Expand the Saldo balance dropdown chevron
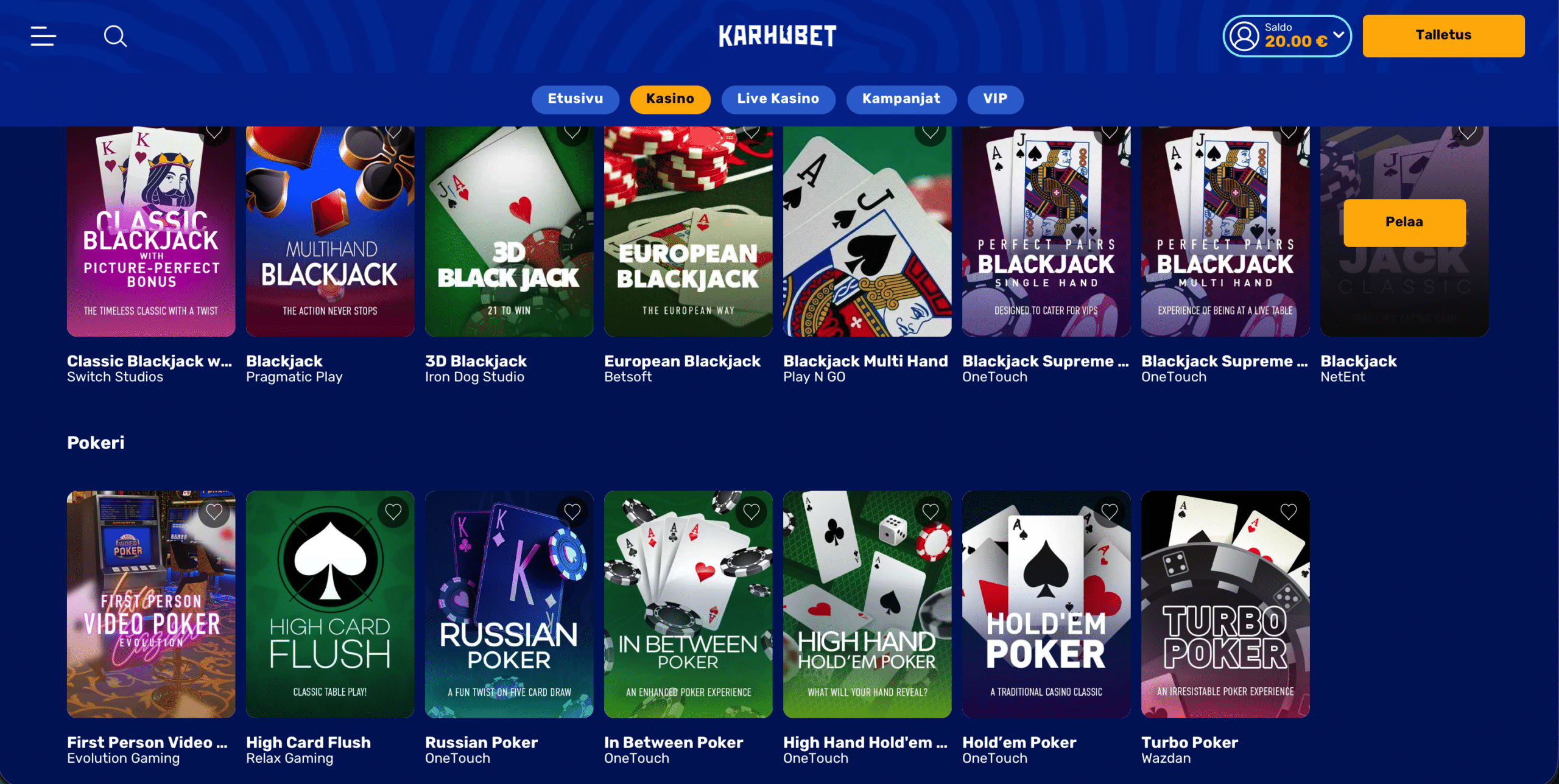 (x=1339, y=35)
